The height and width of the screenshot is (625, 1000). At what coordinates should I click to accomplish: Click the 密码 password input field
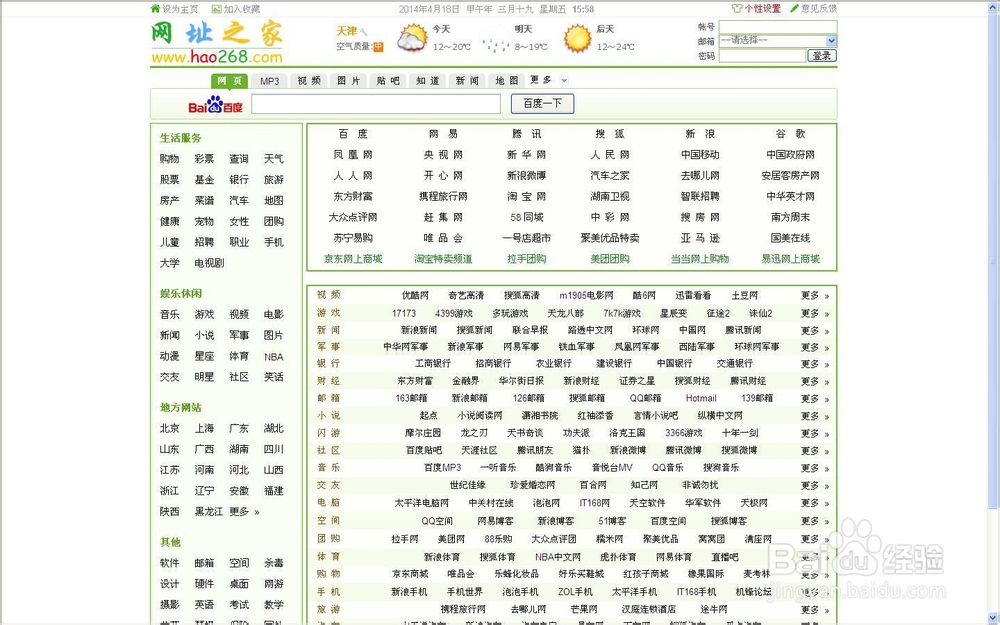click(x=762, y=56)
